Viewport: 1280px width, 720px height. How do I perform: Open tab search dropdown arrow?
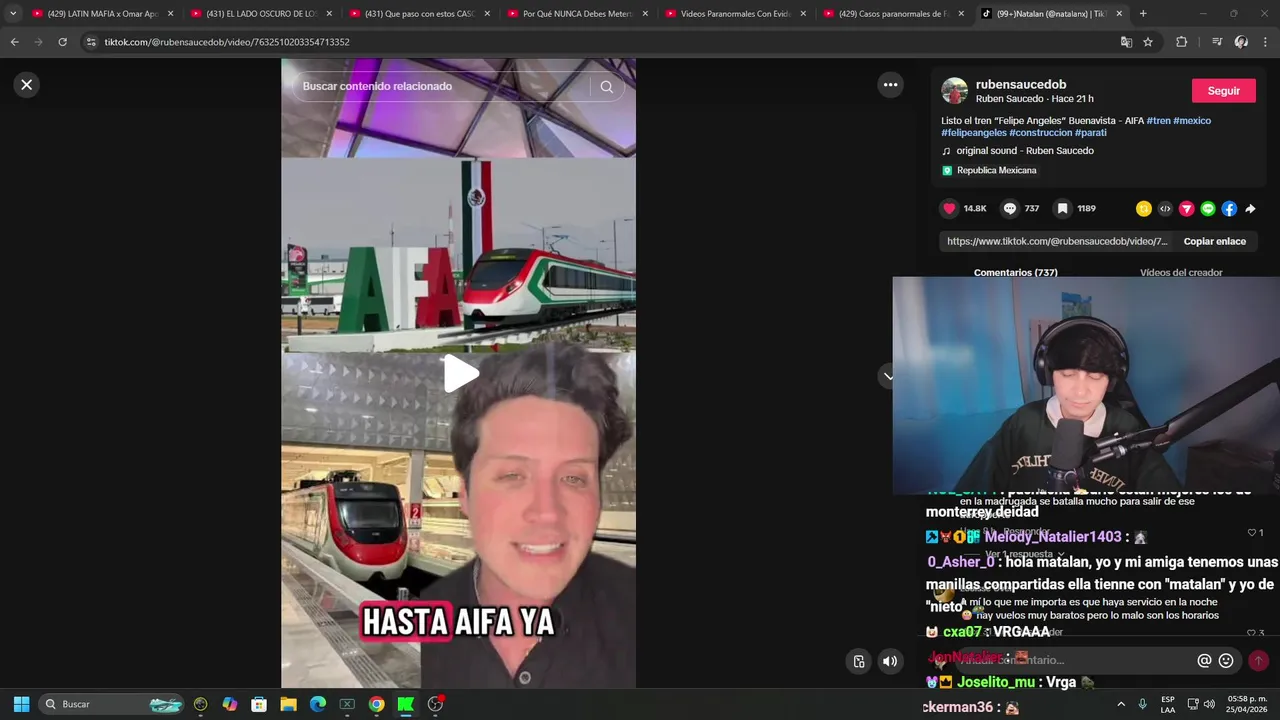[x=13, y=14]
